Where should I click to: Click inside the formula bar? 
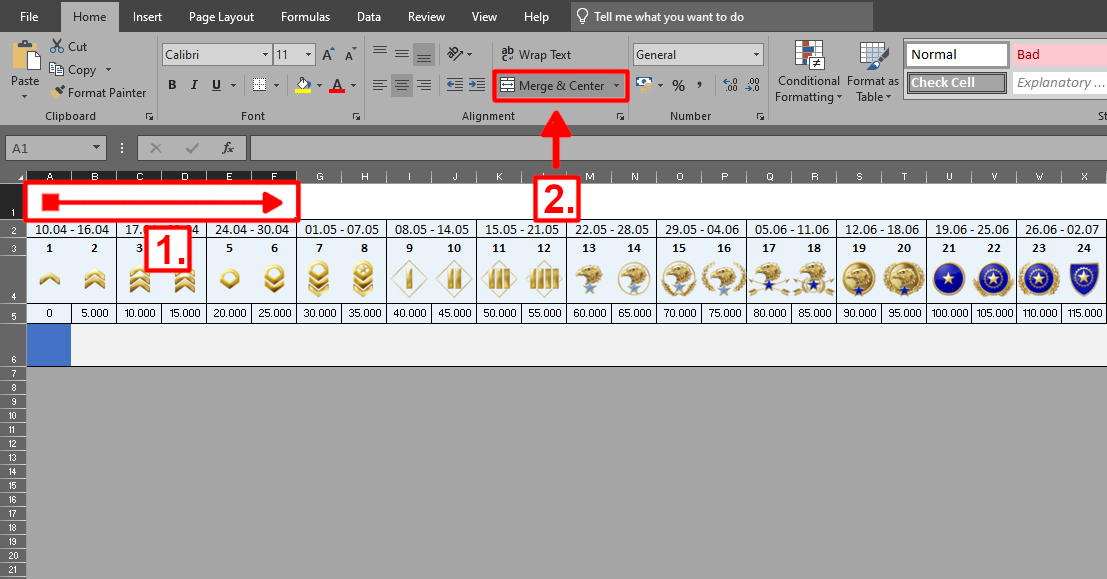(x=678, y=148)
